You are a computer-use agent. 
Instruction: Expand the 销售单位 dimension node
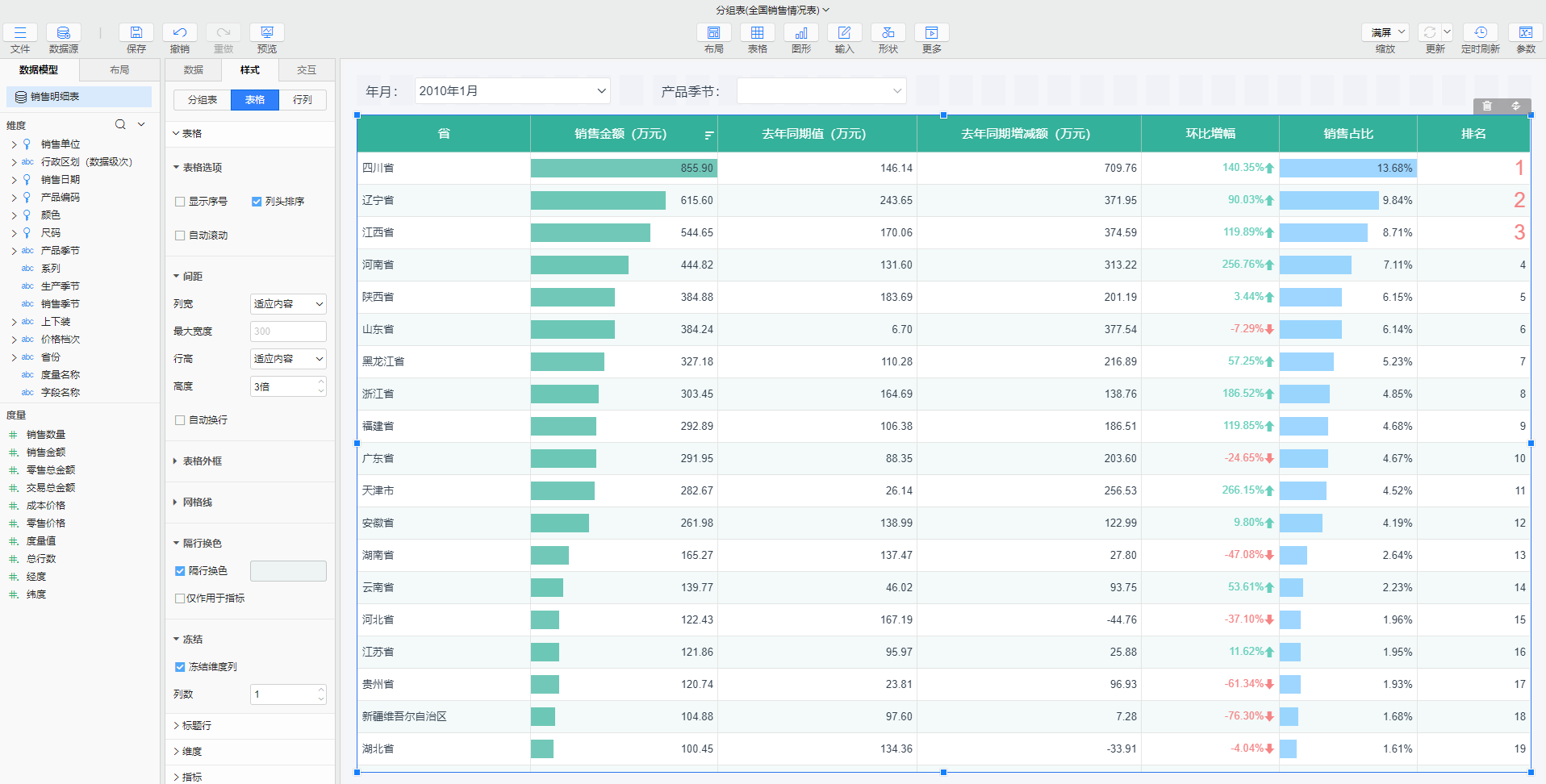coord(14,144)
